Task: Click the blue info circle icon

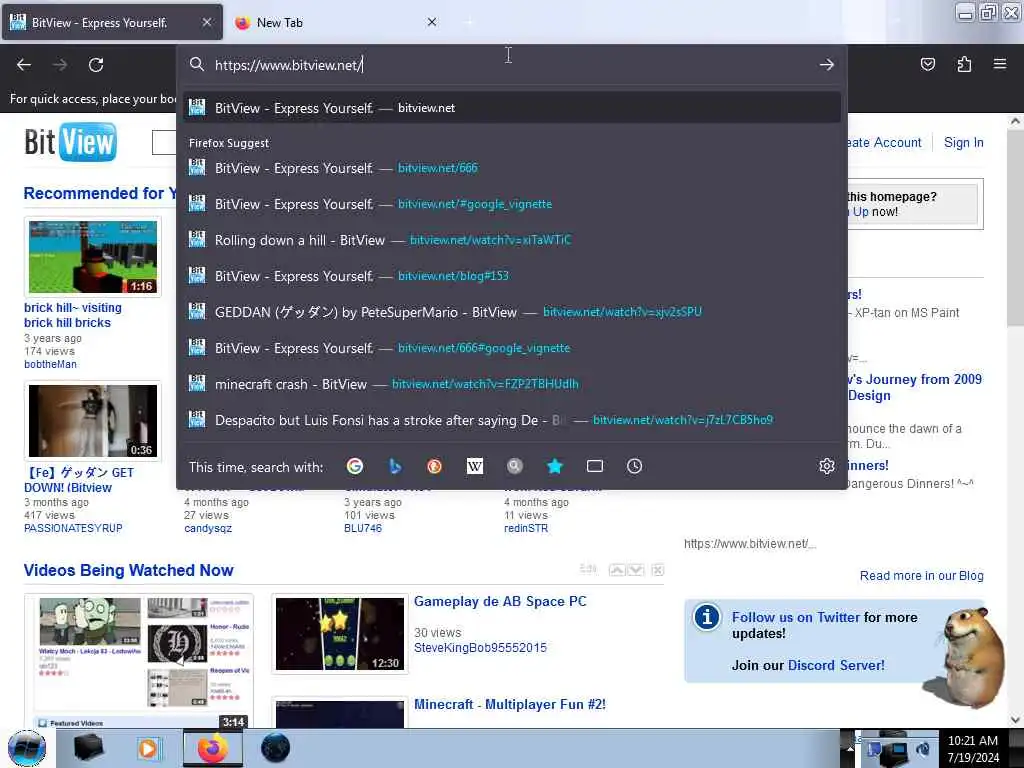Action: point(707,616)
